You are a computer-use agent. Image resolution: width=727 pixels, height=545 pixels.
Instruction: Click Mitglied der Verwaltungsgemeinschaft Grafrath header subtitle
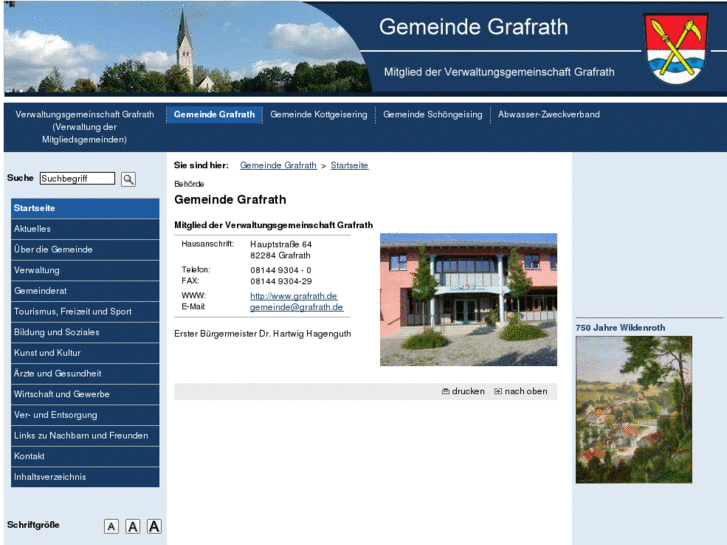[499, 72]
